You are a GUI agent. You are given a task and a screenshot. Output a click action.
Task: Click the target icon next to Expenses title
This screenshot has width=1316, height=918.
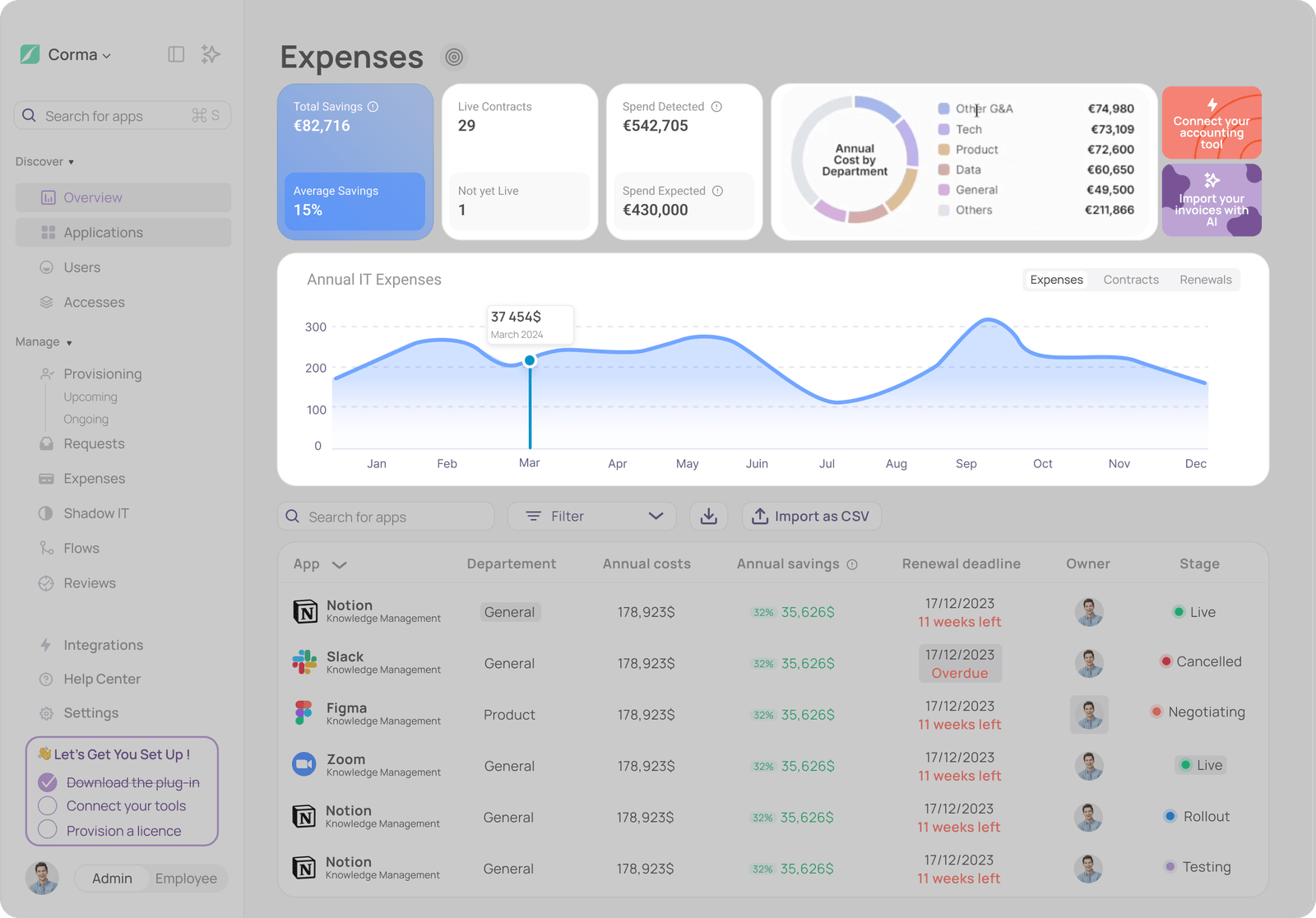[x=454, y=57]
